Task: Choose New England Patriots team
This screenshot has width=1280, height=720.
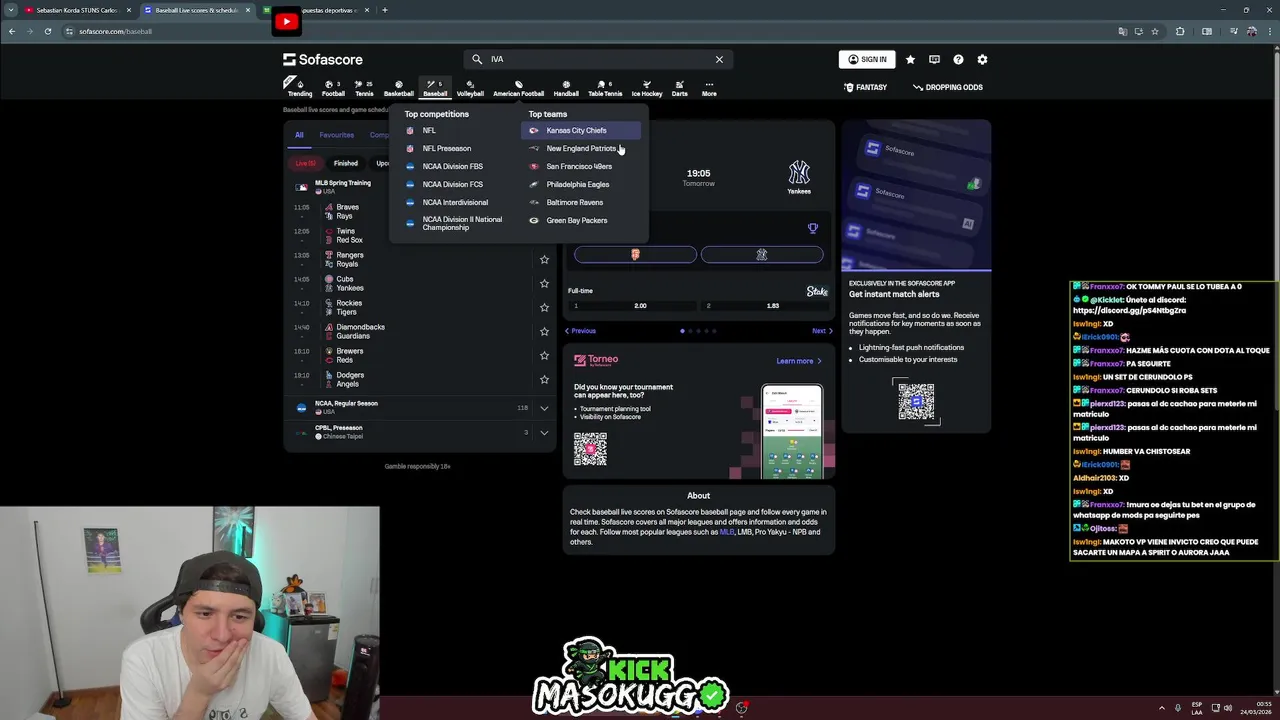Action: click(x=580, y=148)
